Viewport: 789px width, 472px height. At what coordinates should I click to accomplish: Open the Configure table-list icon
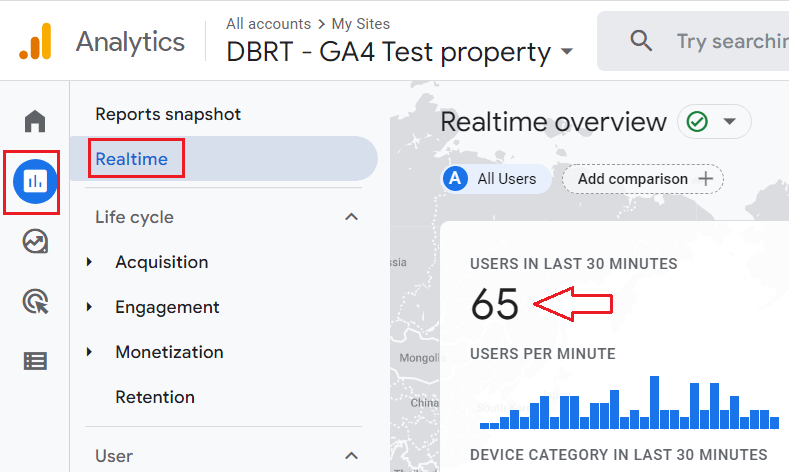[x=35, y=361]
